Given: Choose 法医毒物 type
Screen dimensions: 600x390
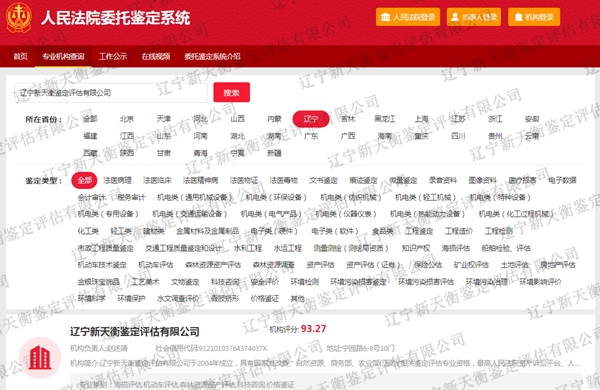Looking at the screenshot, I should click(284, 180).
